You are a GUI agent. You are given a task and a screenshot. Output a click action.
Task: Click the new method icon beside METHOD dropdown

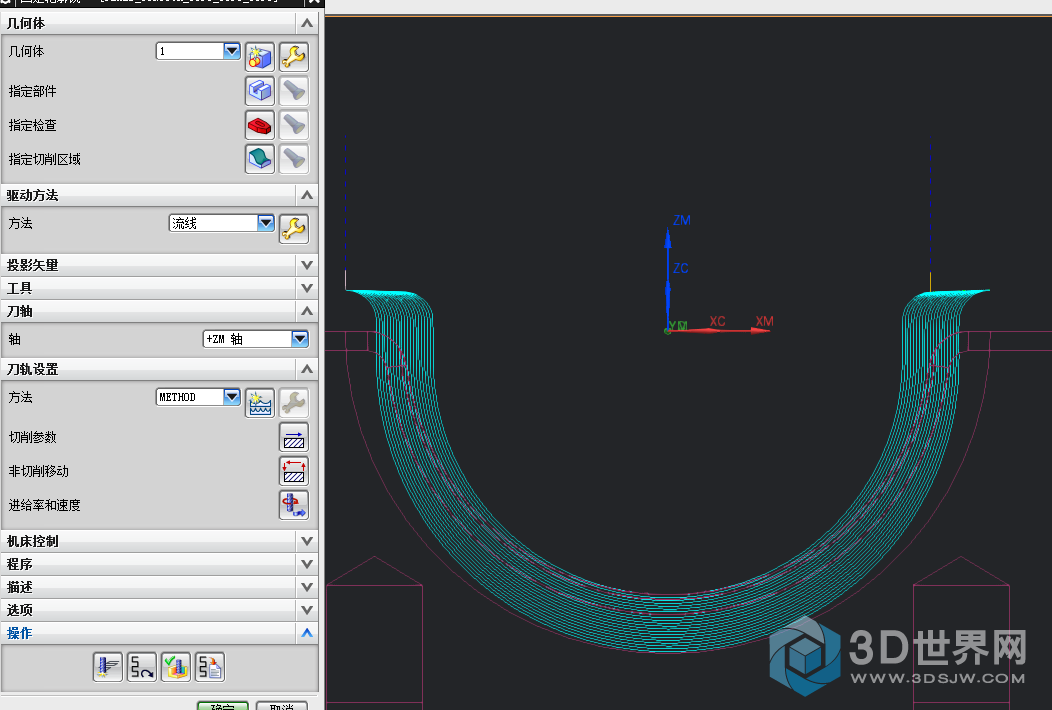(x=260, y=403)
